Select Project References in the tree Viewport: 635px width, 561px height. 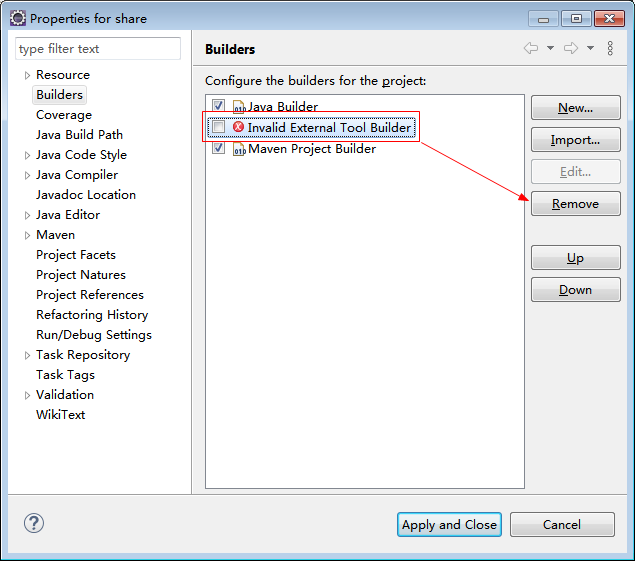(x=89, y=295)
